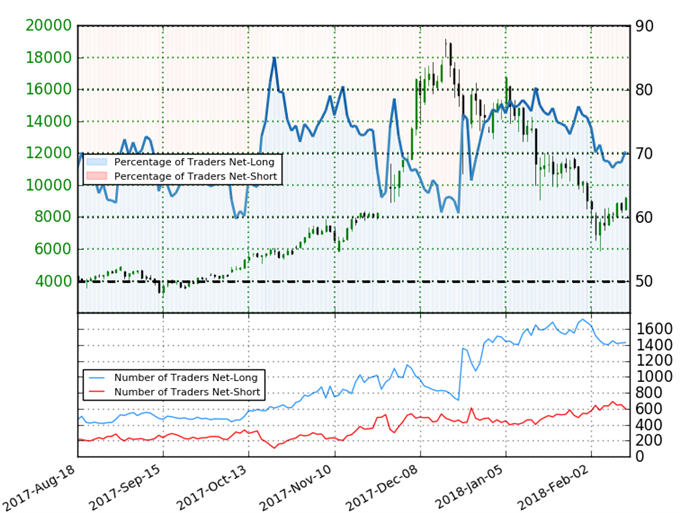Click the red line marker in the Number of Traders legend

pos(96,392)
